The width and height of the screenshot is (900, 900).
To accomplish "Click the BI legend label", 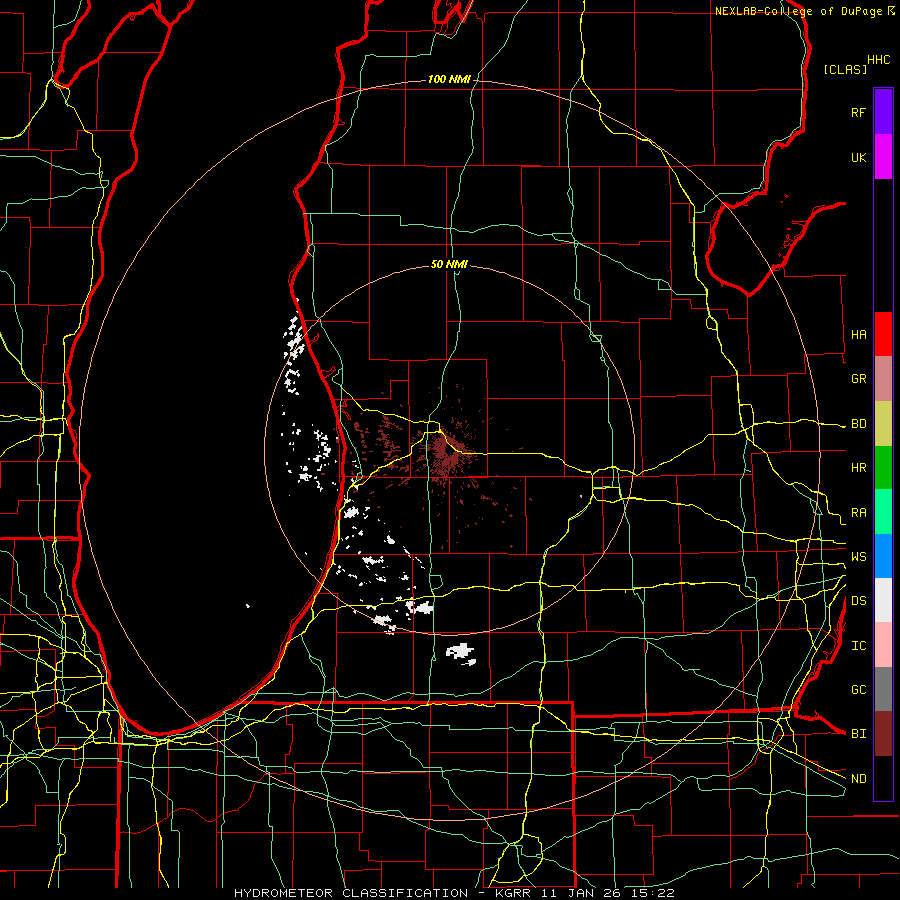I will 858,734.
